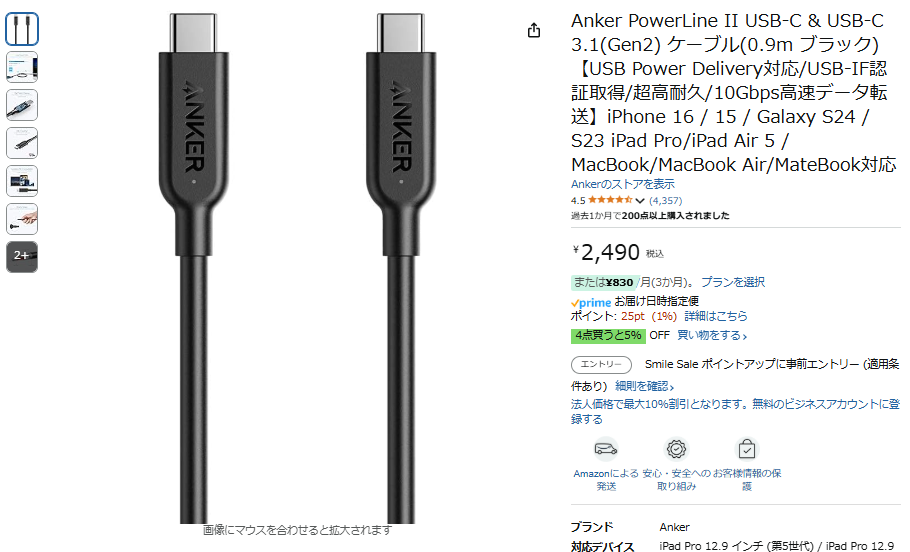
Task: Click the prime logo badge
Action: tap(591, 302)
